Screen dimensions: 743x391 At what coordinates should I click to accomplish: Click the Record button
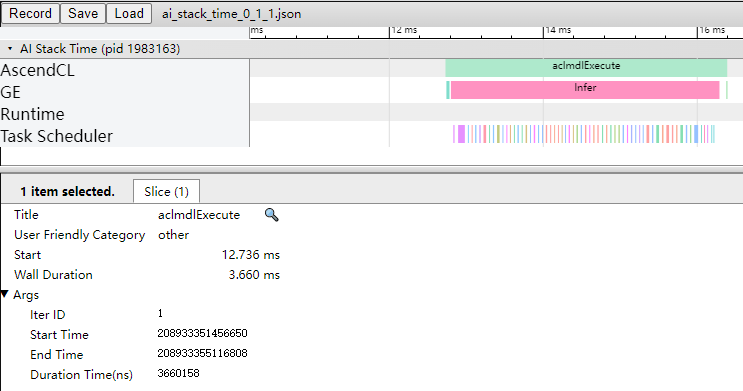(30, 13)
